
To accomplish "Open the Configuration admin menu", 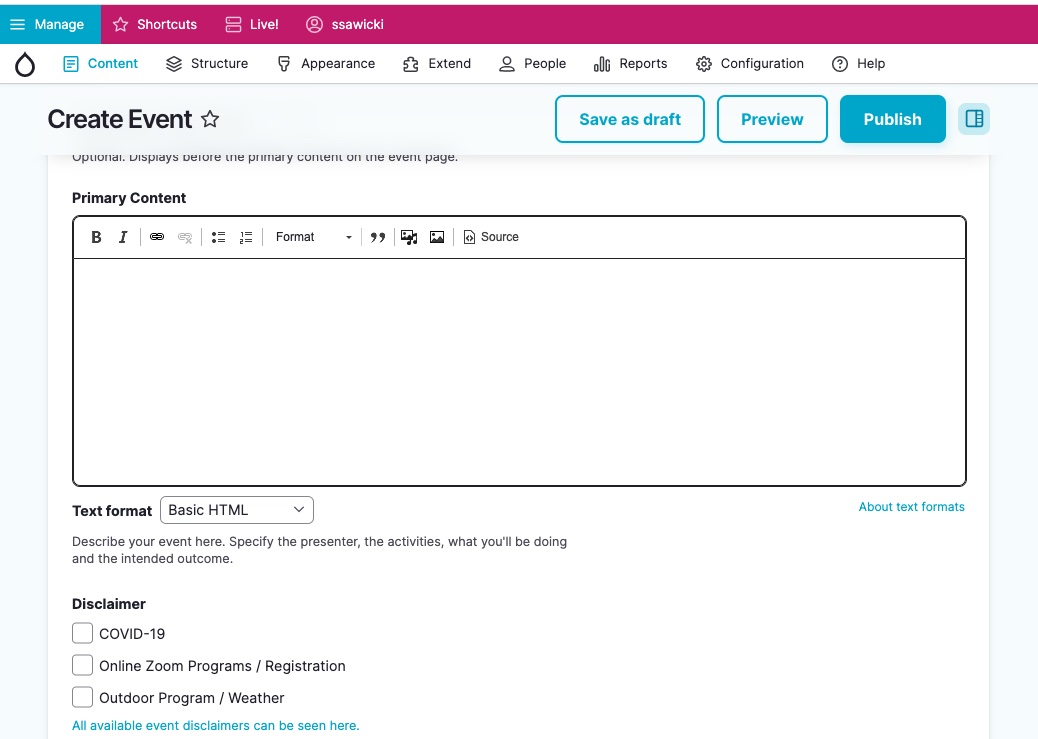I will click(x=750, y=64).
